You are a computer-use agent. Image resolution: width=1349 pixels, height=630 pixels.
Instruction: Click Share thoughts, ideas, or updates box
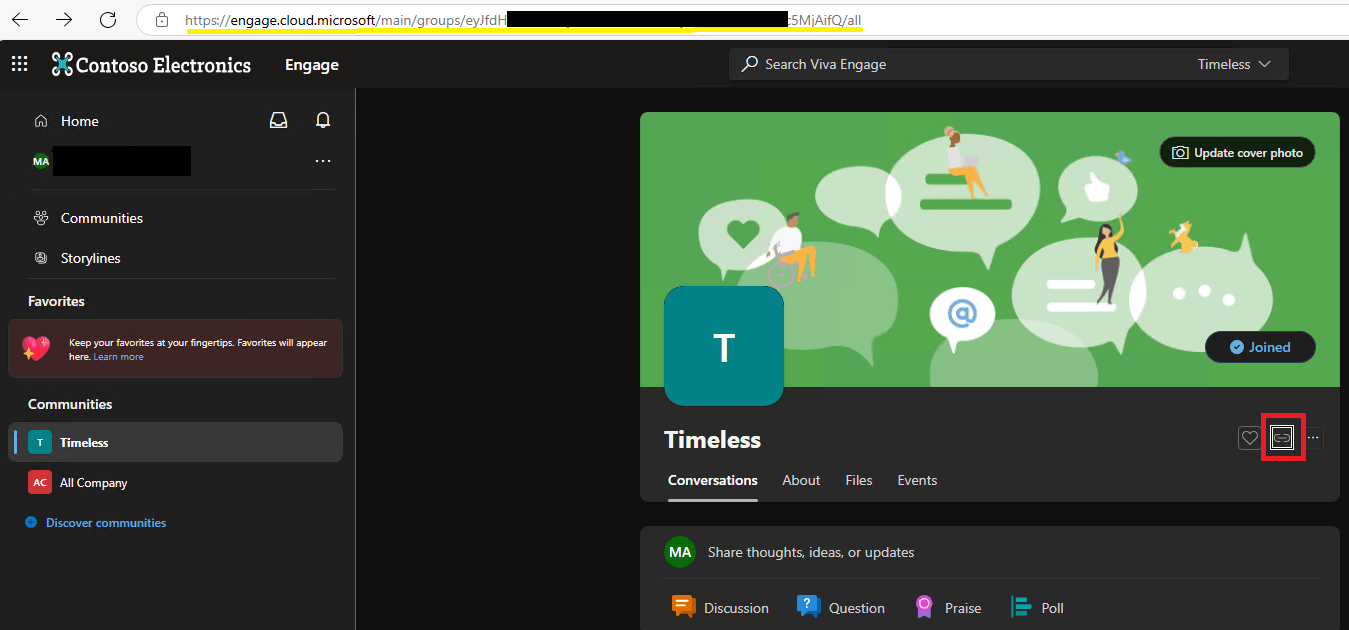pos(811,552)
